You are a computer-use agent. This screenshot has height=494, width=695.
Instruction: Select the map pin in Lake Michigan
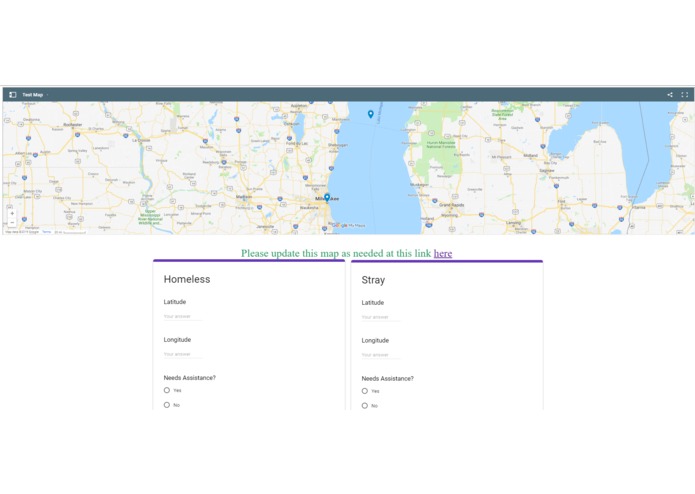click(x=371, y=114)
